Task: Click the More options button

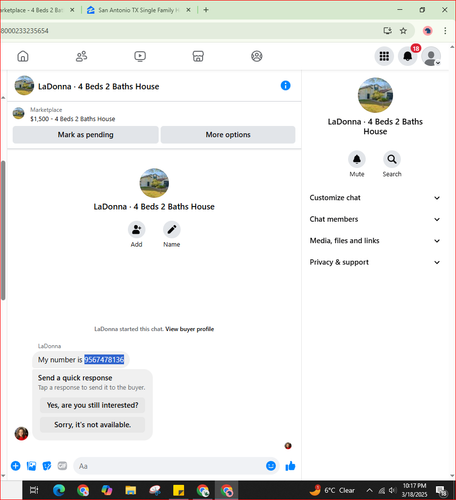Action: pyautogui.click(x=228, y=135)
